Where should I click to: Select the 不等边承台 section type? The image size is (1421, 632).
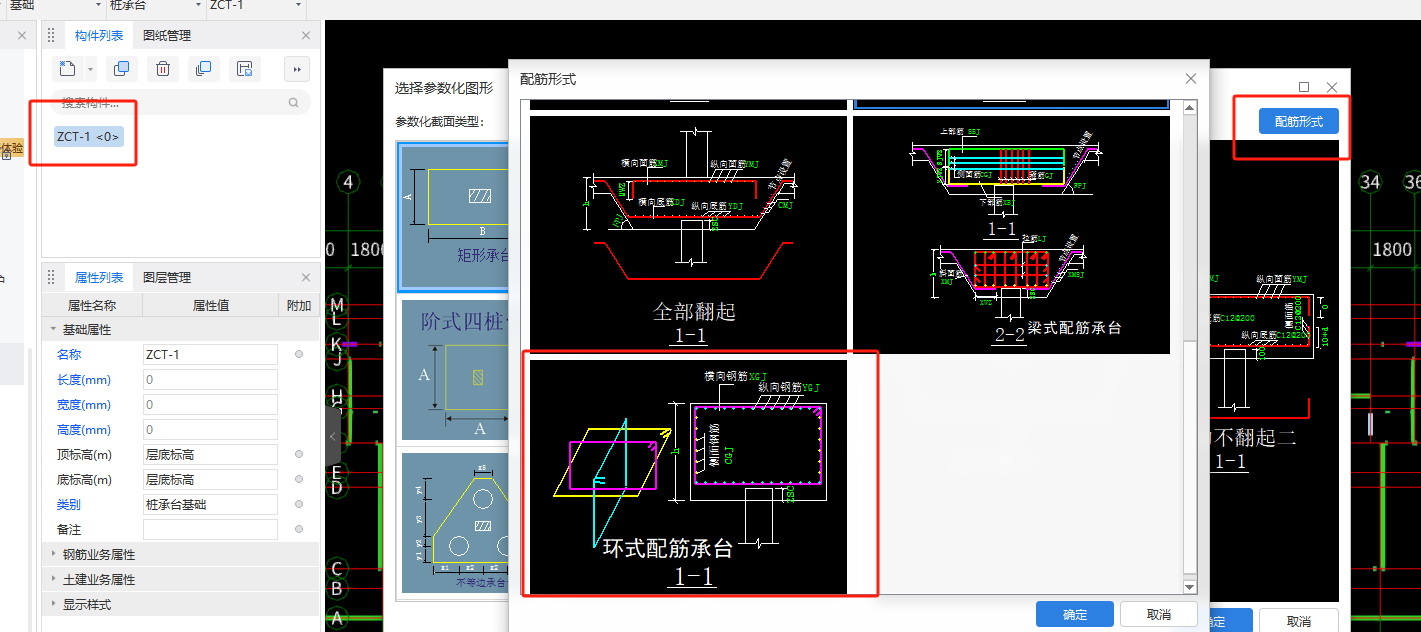(455, 522)
